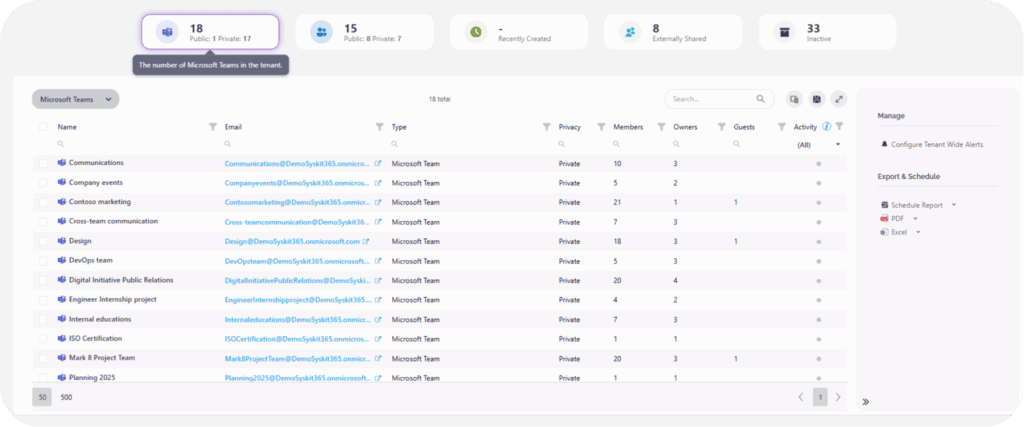Screen dimensions: 1024x427
Task: Click the Name column filter icon
Action: 212,127
